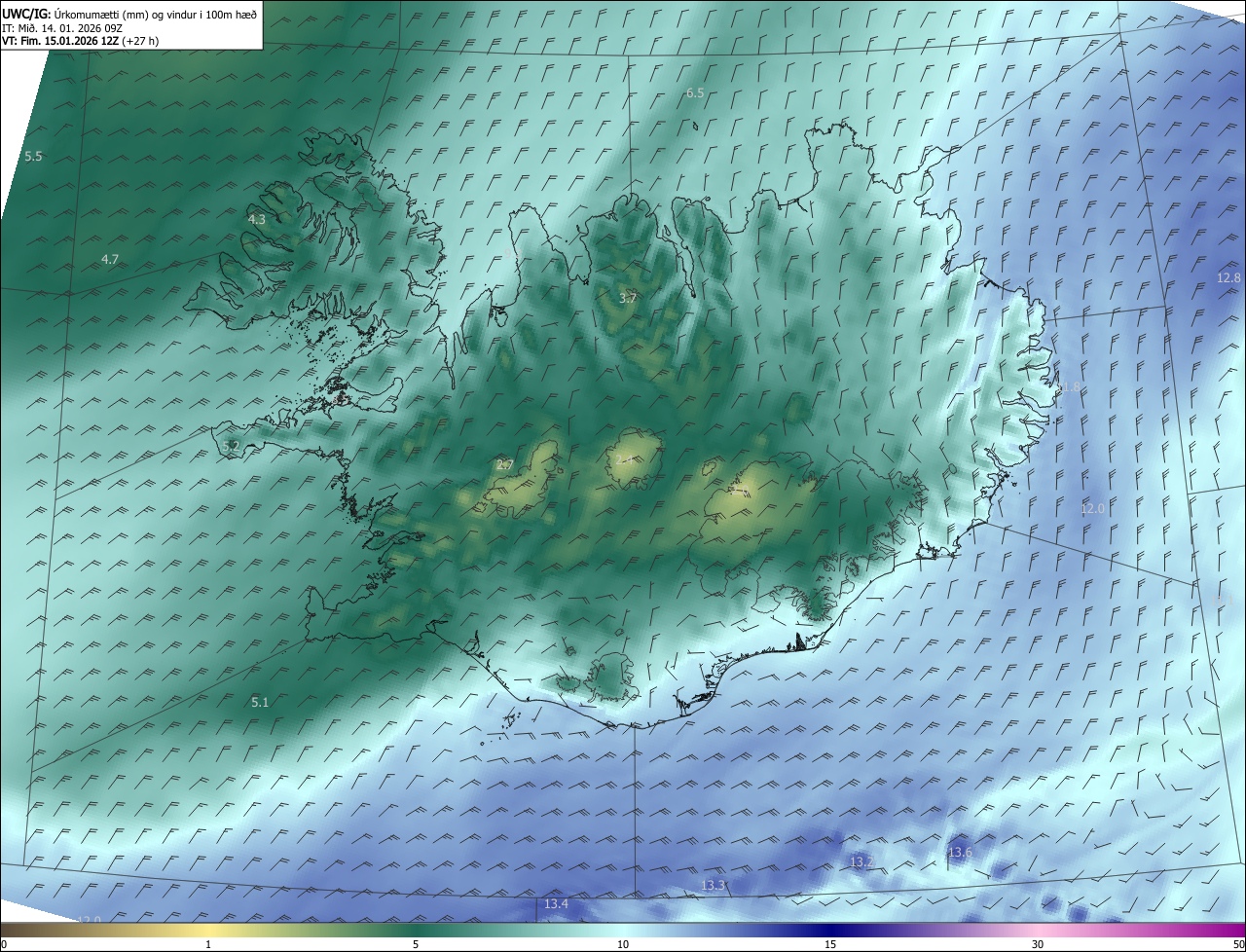Click the 13.6 value label in the southern sea

(960, 853)
